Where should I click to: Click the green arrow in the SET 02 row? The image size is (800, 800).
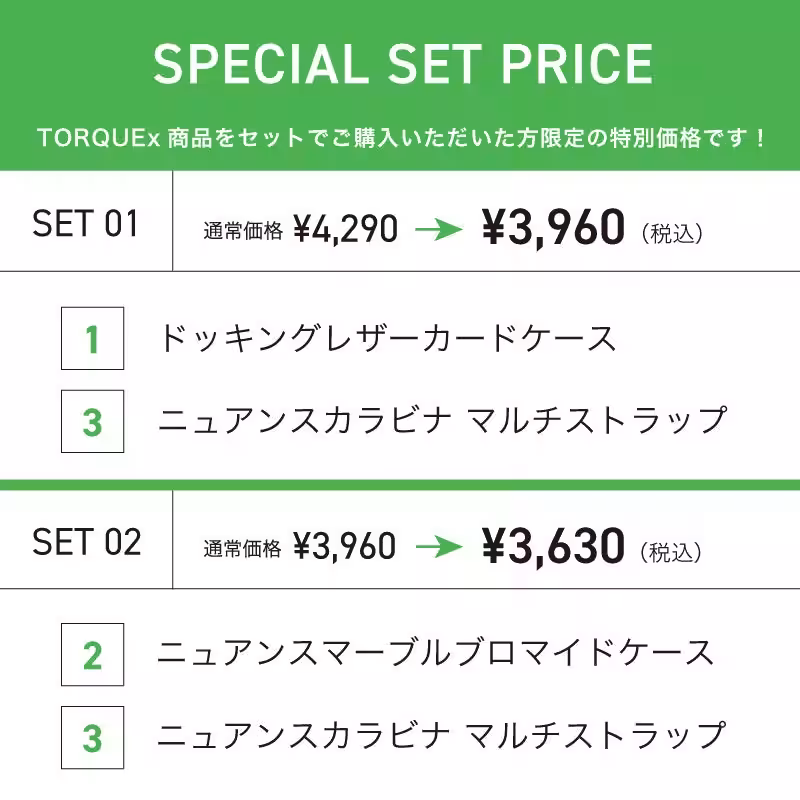[438, 546]
